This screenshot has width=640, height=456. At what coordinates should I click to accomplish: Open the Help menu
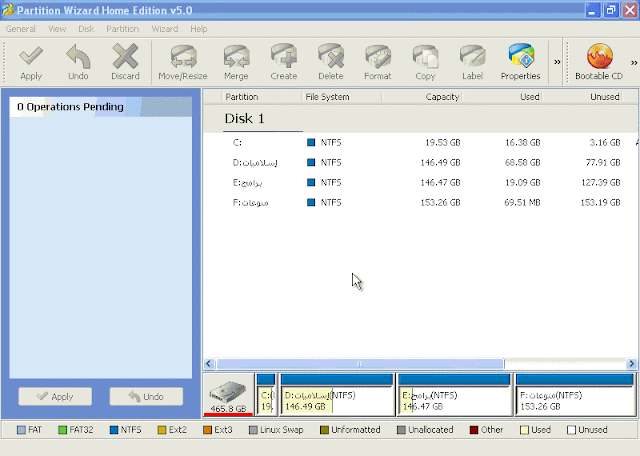[x=199, y=29]
